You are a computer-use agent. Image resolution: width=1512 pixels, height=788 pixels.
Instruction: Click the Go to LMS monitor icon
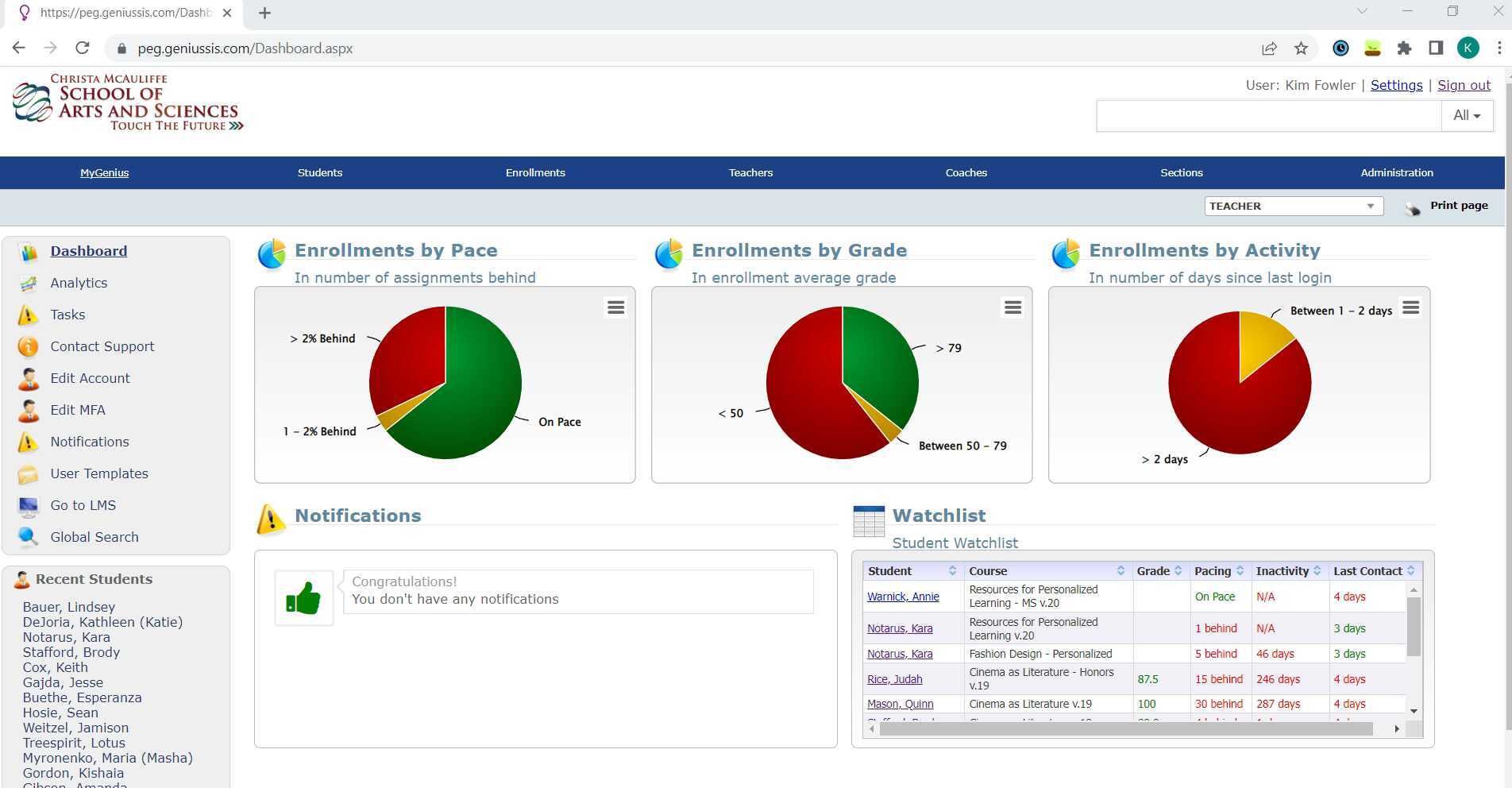[28, 506]
